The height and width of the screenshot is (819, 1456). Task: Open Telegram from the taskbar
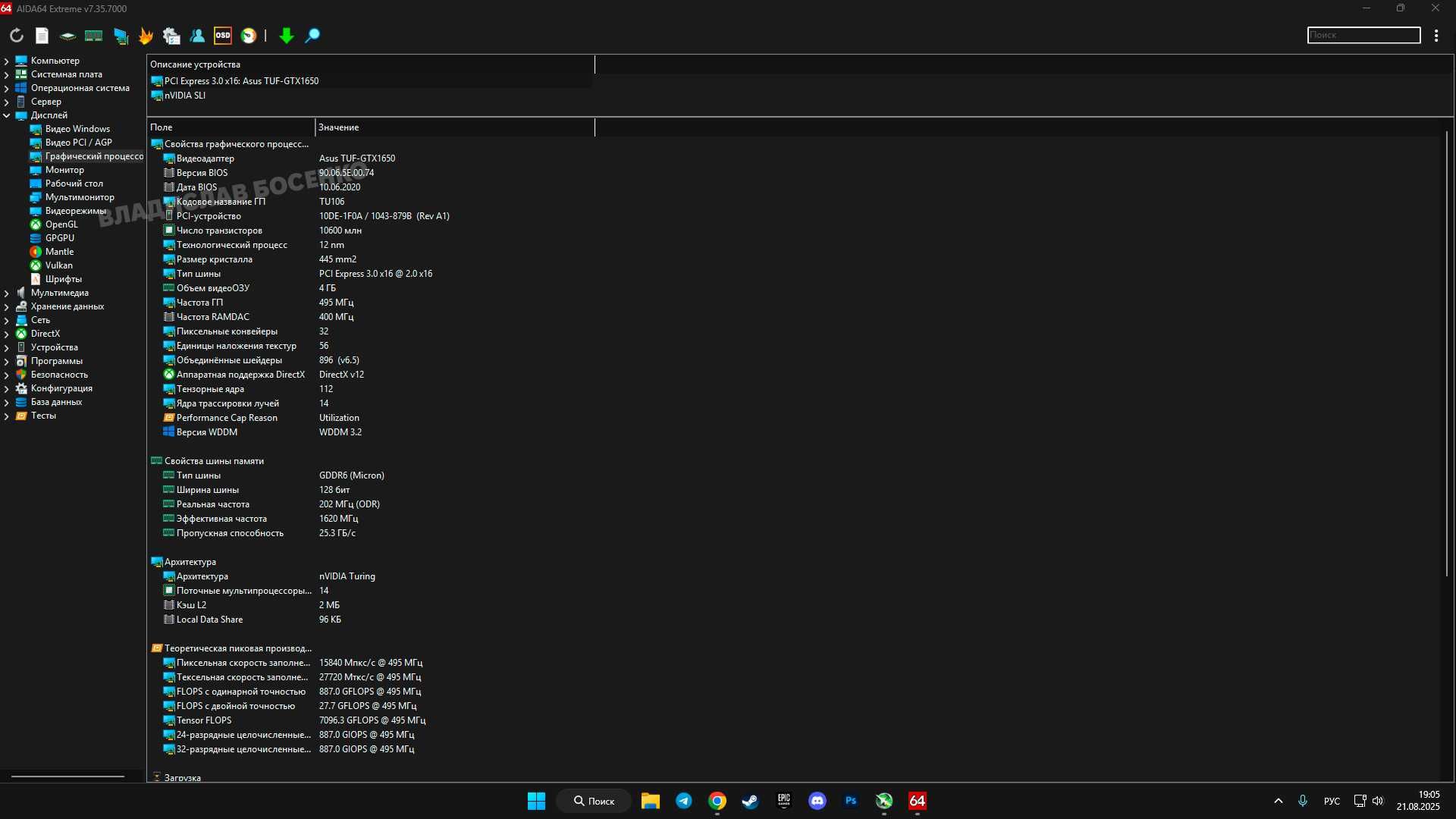click(684, 801)
